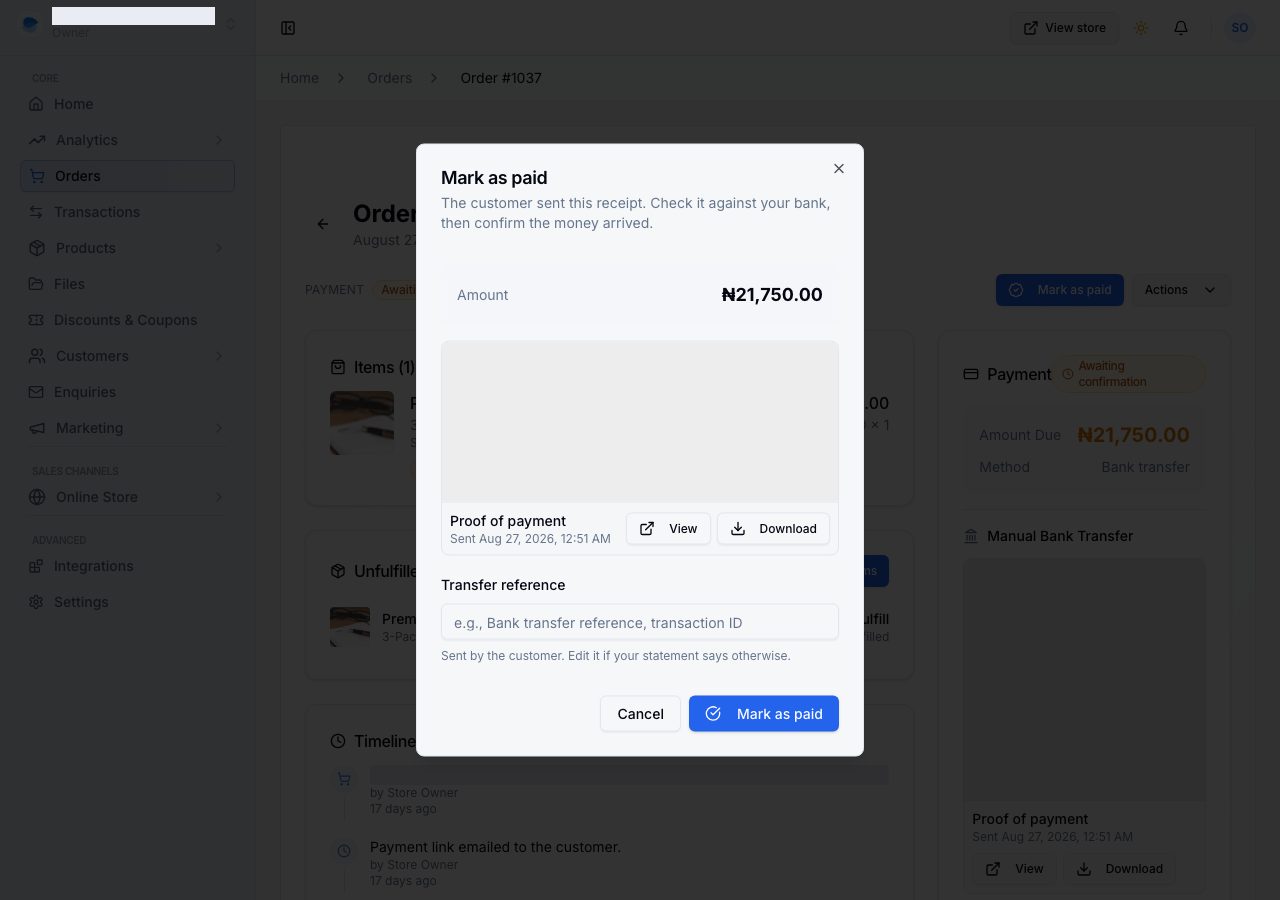Click the Settings gear icon in the sidebar
Viewport: 1280px width, 900px height.
36,602
